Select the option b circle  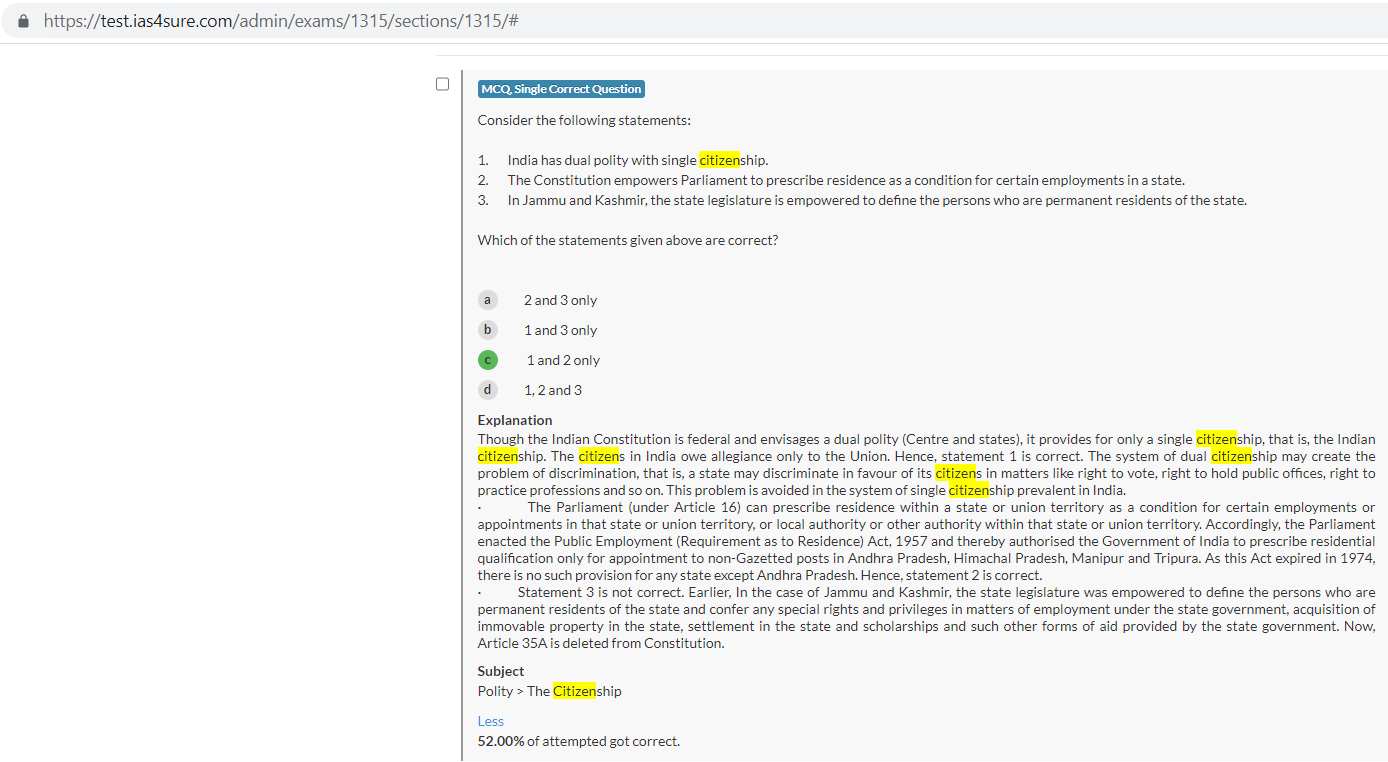(487, 330)
